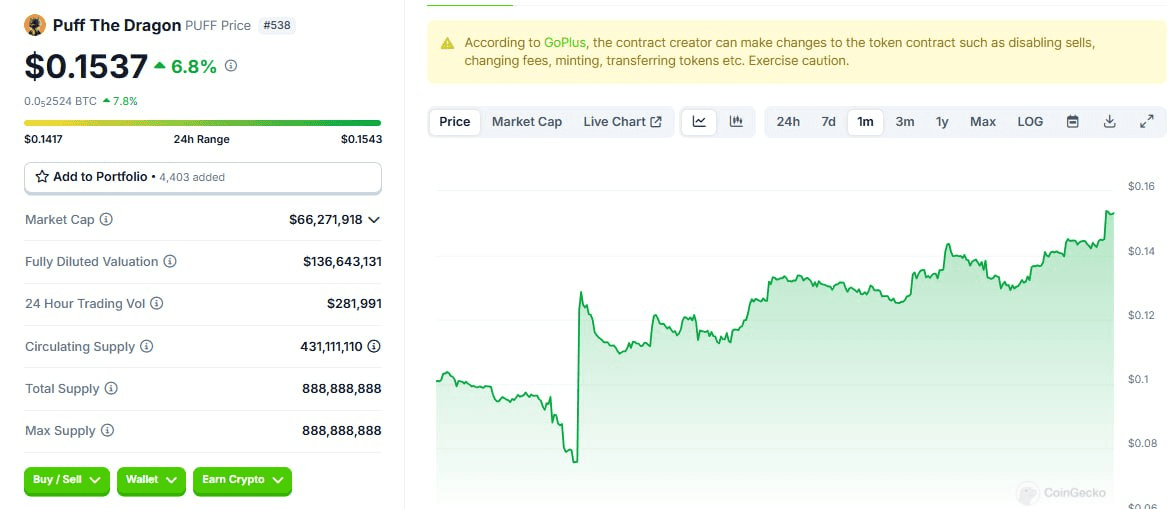Click the $0.16 y-axis label
Image resolution: width=1168 pixels, height=509 pixels.
(1140, 186)
